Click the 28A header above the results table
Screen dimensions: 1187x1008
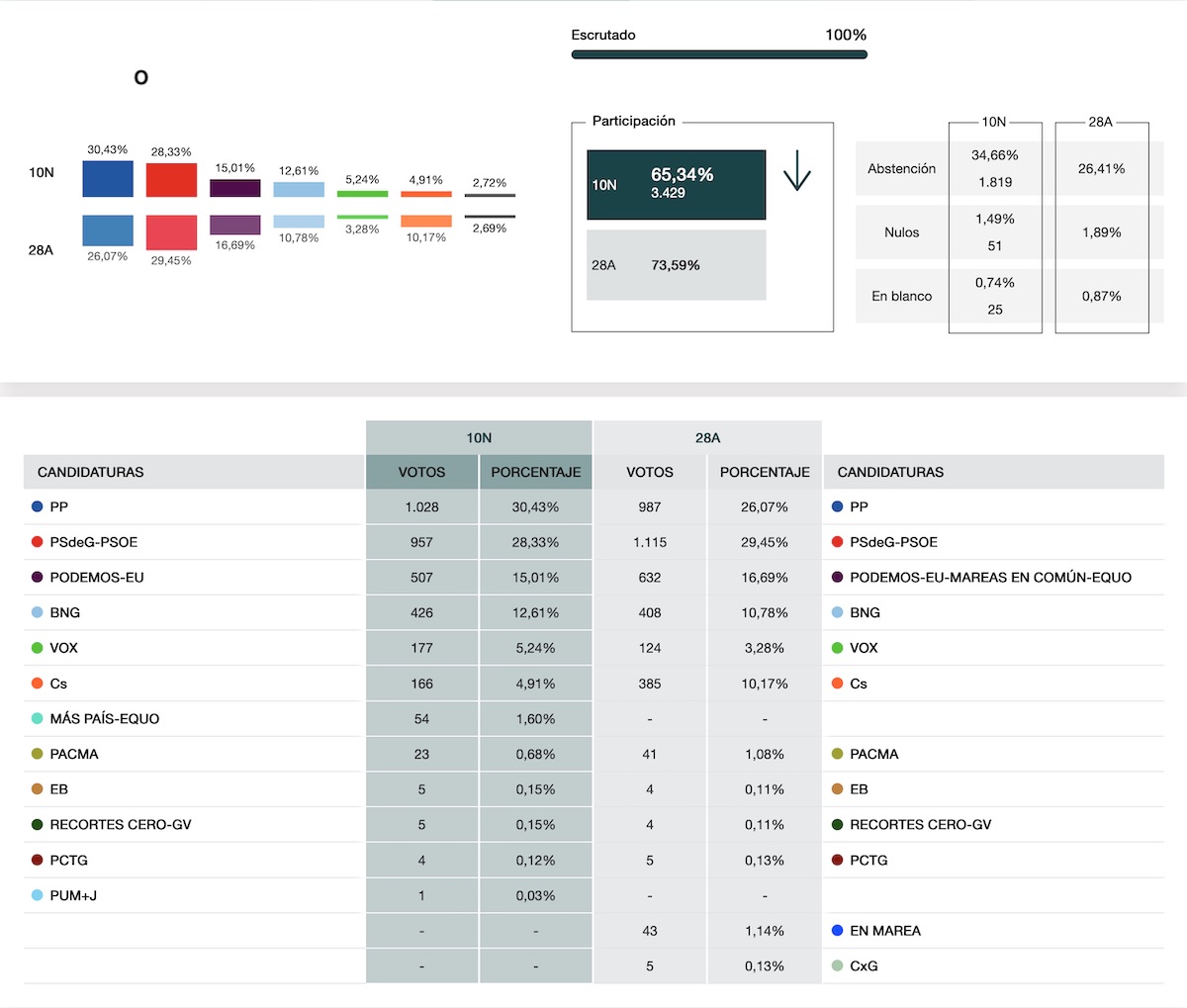(x=707, y=438)
